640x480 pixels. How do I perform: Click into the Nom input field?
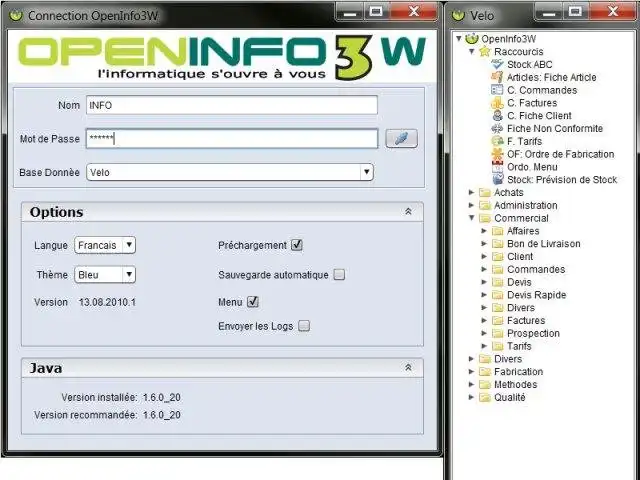(231, 105)
